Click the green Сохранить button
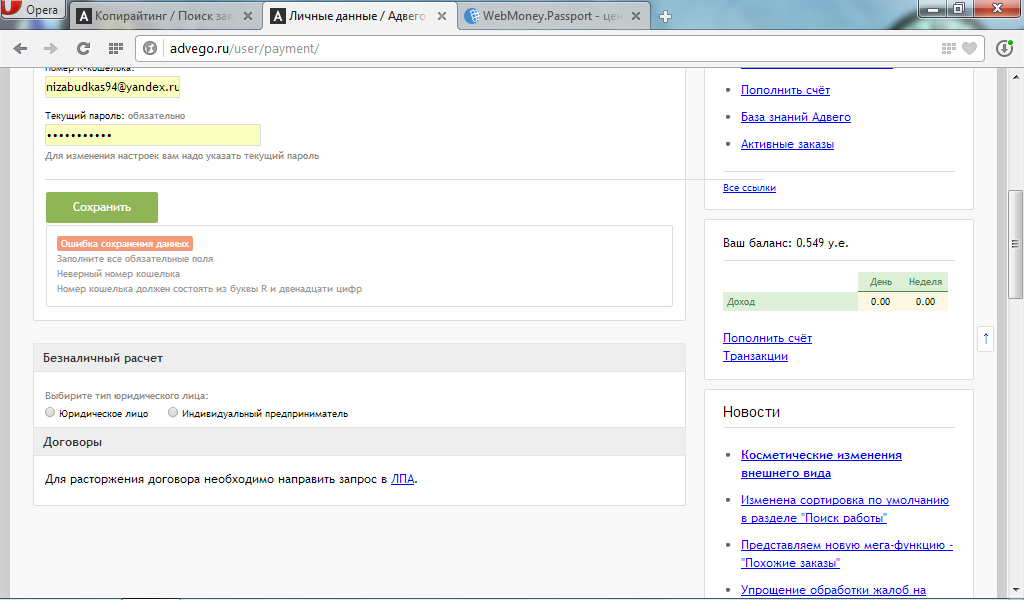 pos(102,207)
